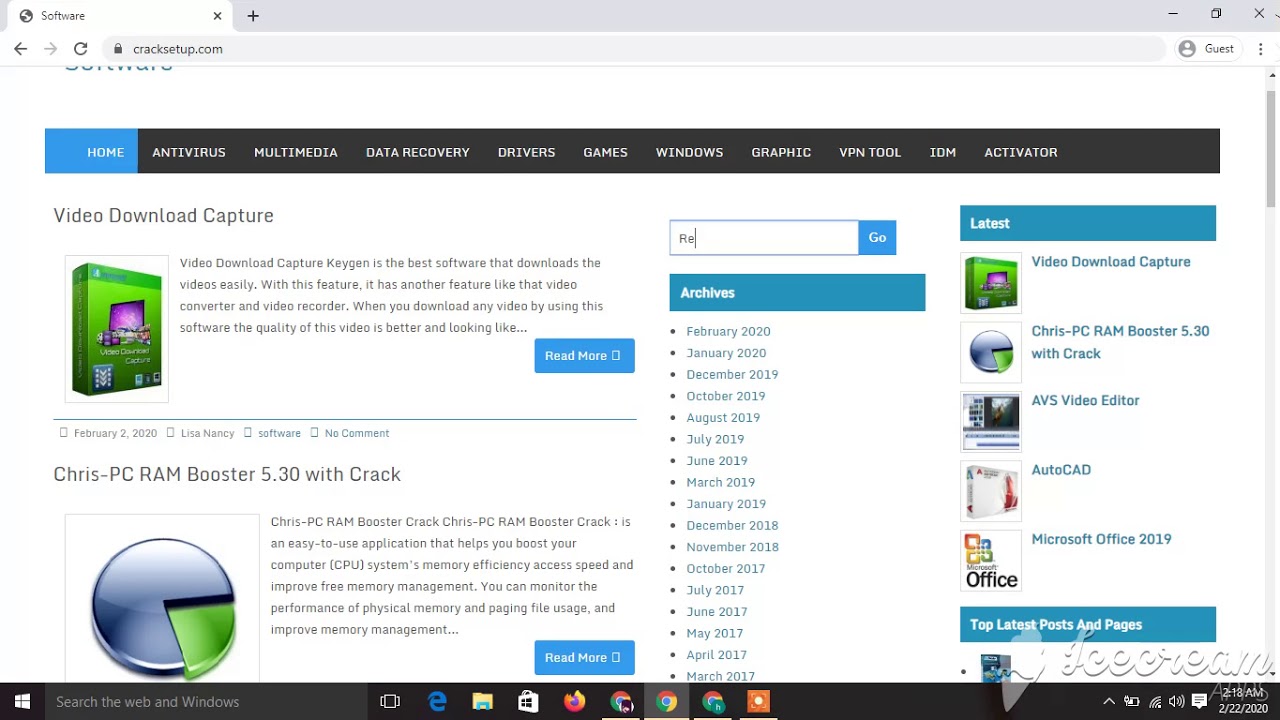Click the Chris-PC RAM Booster thumbnail in Latest

991,352
